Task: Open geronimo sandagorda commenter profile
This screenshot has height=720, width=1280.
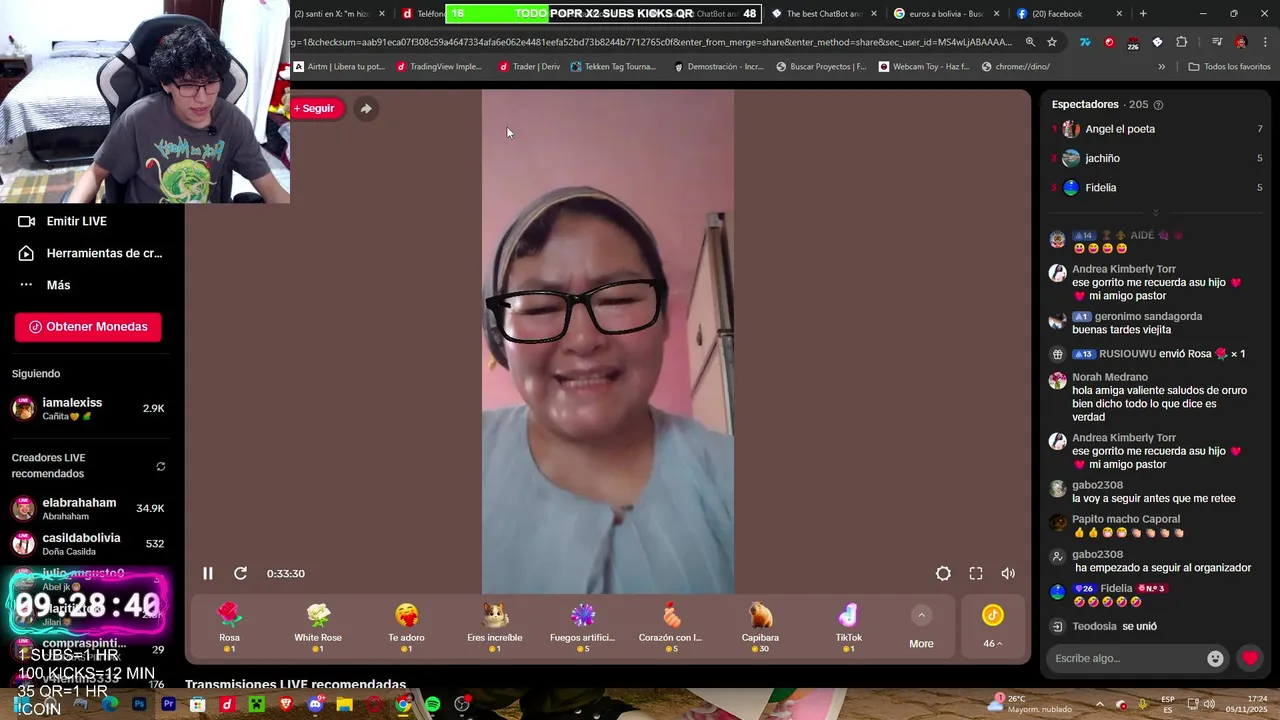Action: click(x=1148, y=316)
